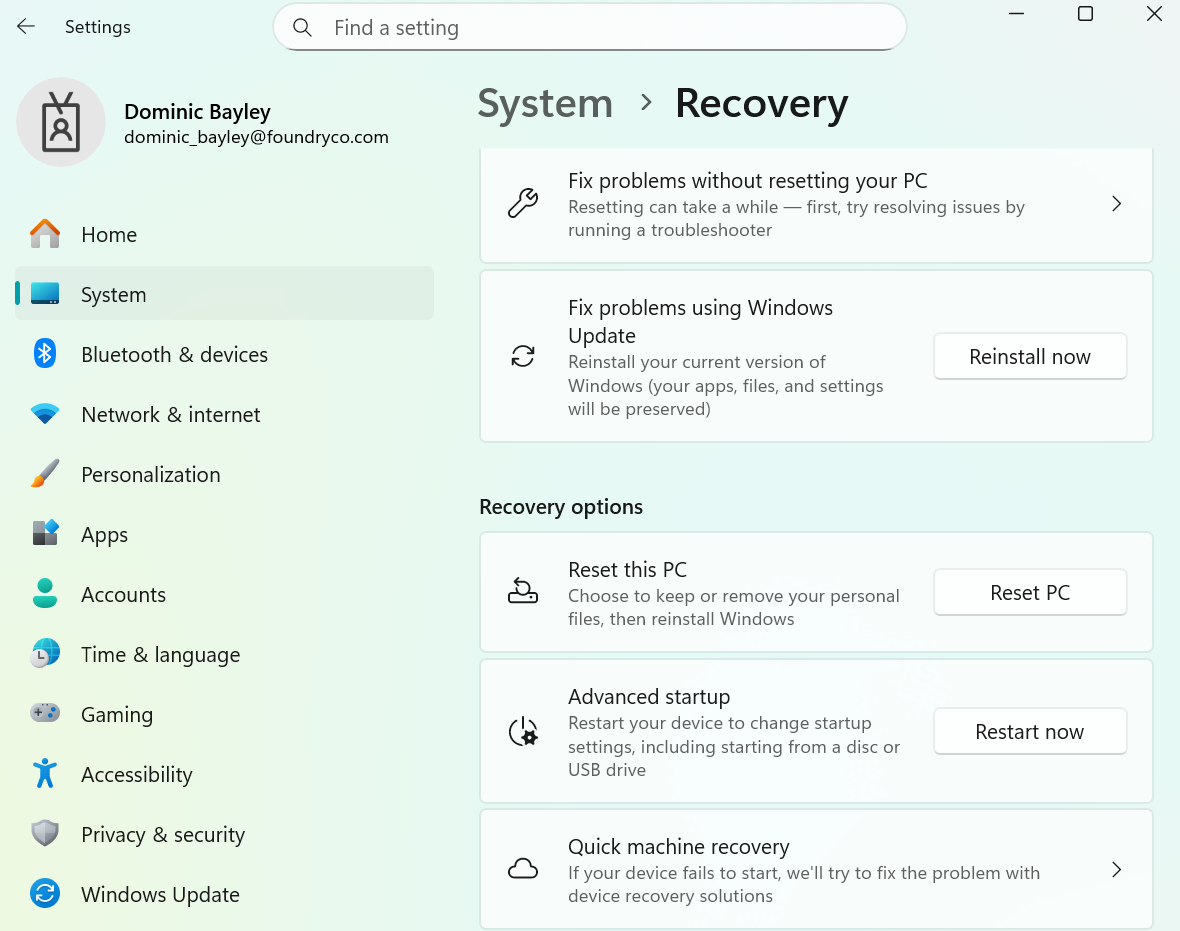The height and width of the screenshot is (931, 1180).
Task: Click the Privacy & security shield icon
Action: pyautogui.click(x=45, y=834)
